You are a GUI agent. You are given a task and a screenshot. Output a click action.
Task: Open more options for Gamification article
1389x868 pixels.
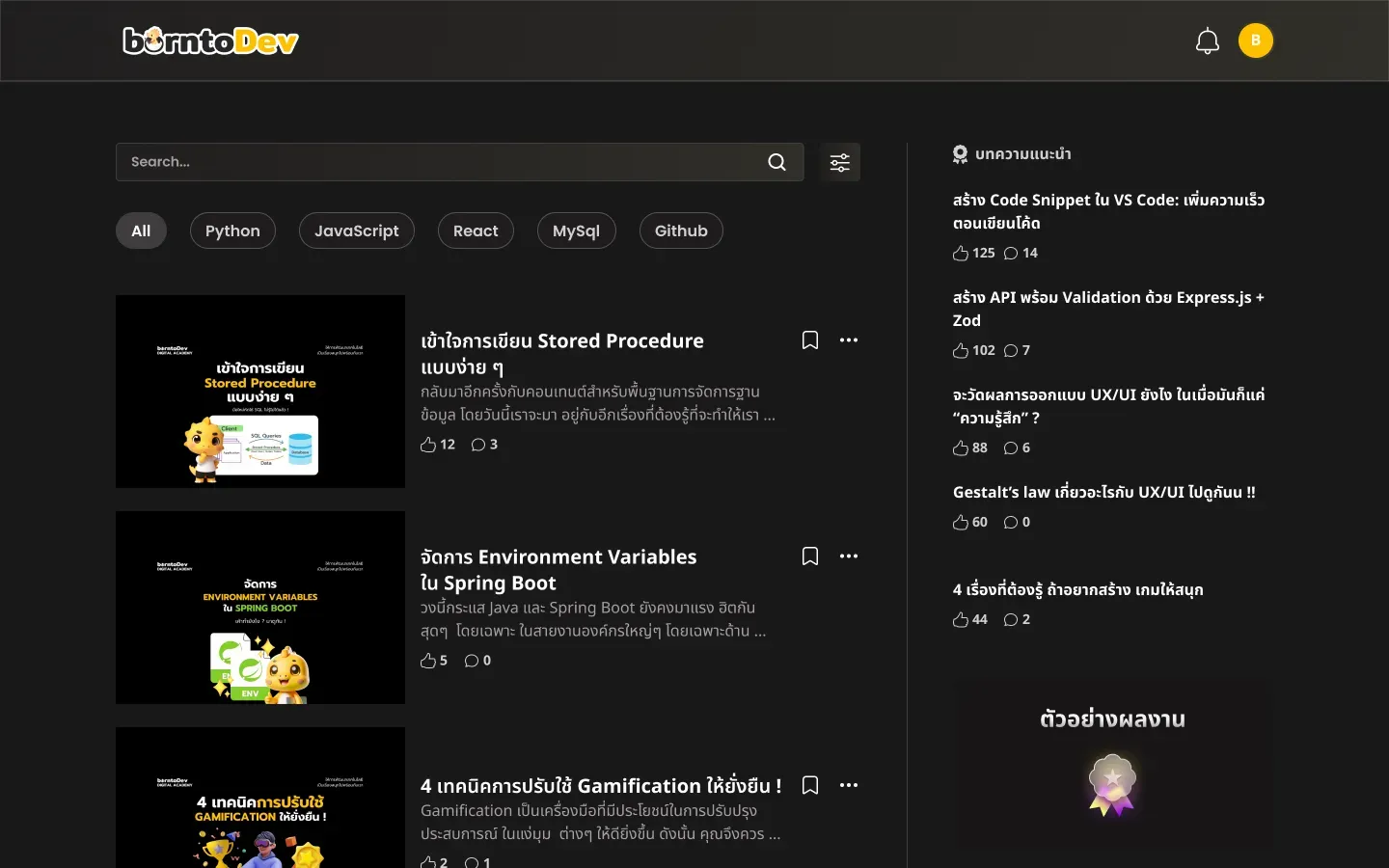[x=849, y=785]
